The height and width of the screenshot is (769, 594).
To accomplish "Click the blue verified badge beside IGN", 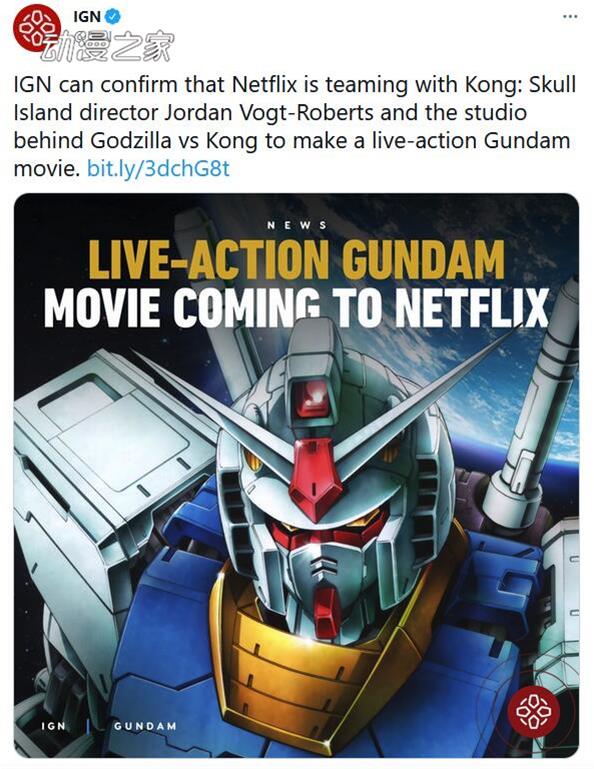I will click(114, 17).
